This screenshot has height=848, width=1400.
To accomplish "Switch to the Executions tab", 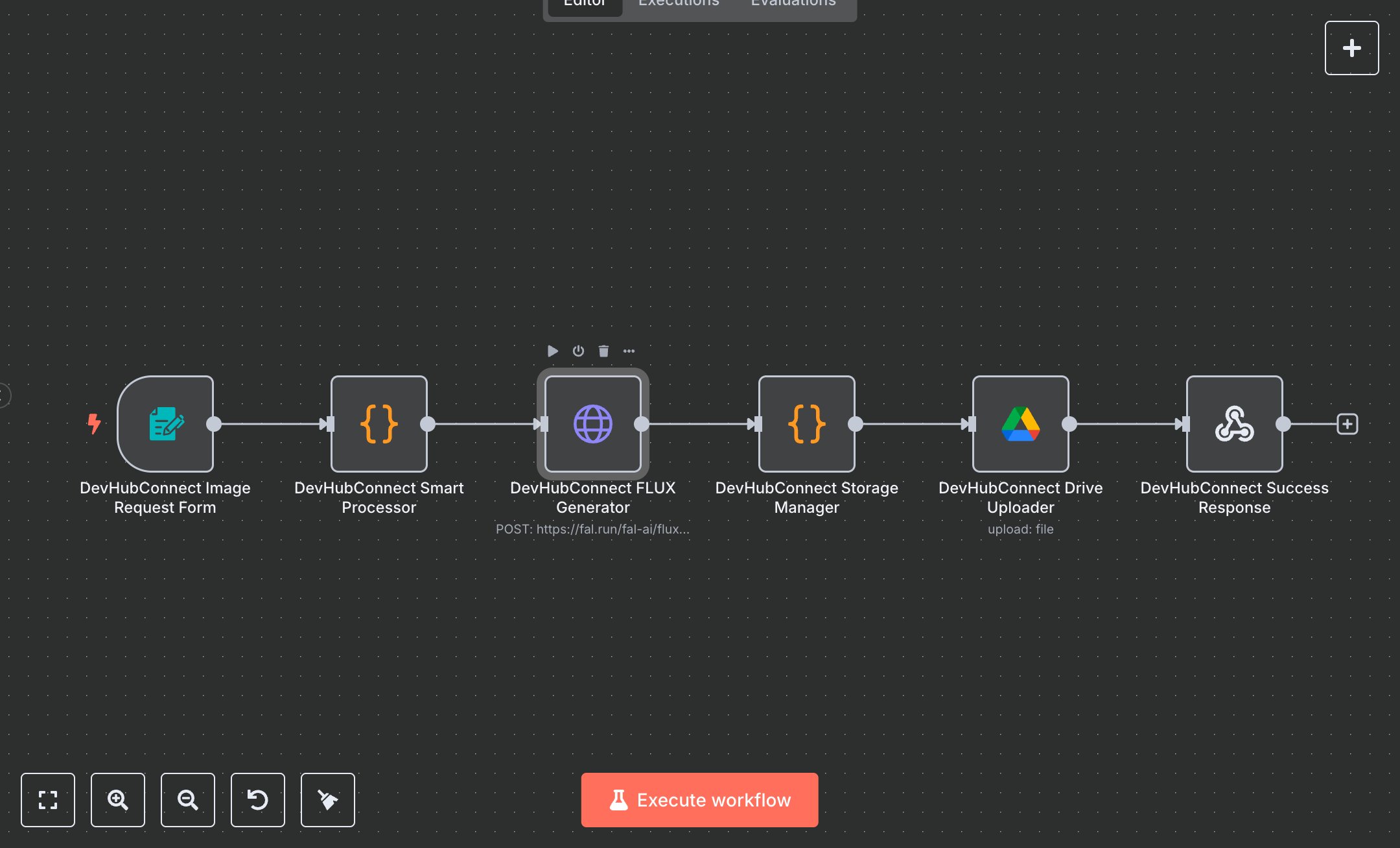I will coord(678,5).
